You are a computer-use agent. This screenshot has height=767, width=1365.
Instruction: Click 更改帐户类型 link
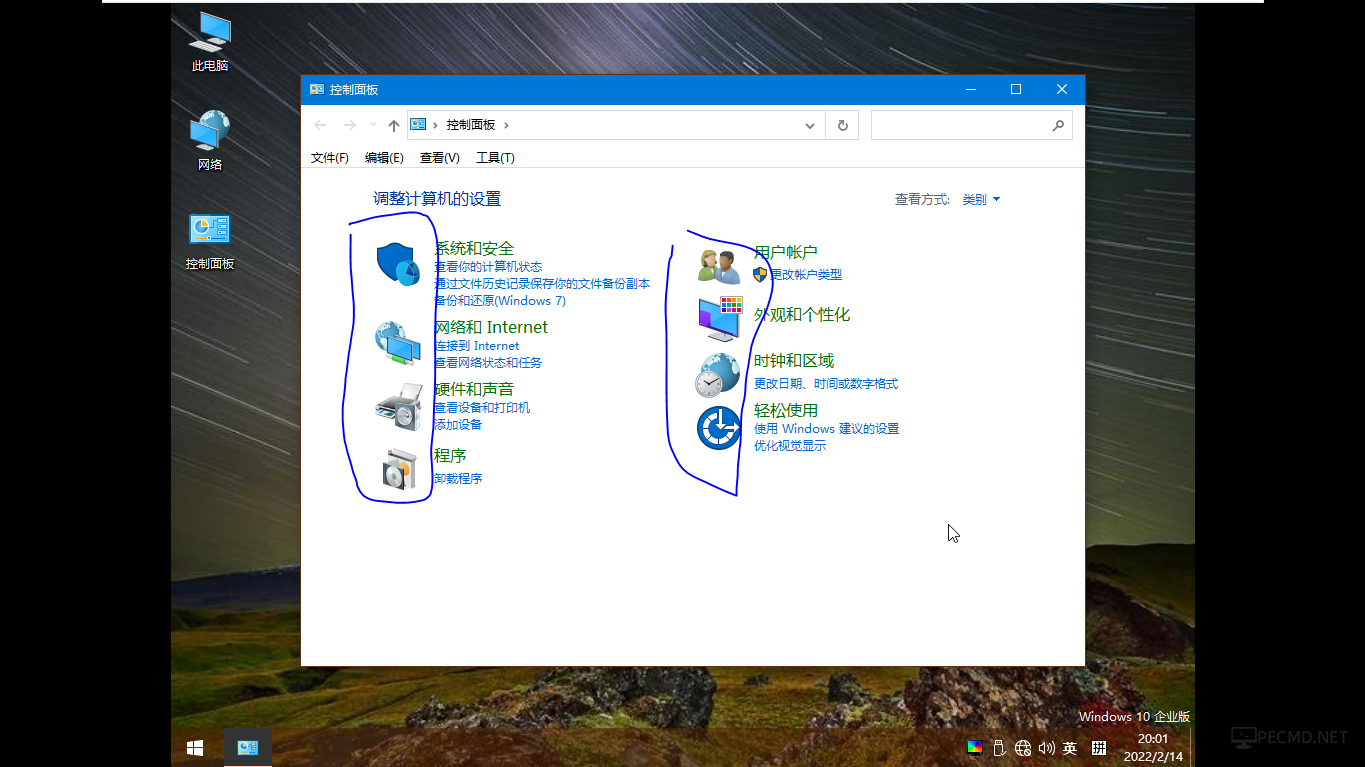click(x=806, y=275)
